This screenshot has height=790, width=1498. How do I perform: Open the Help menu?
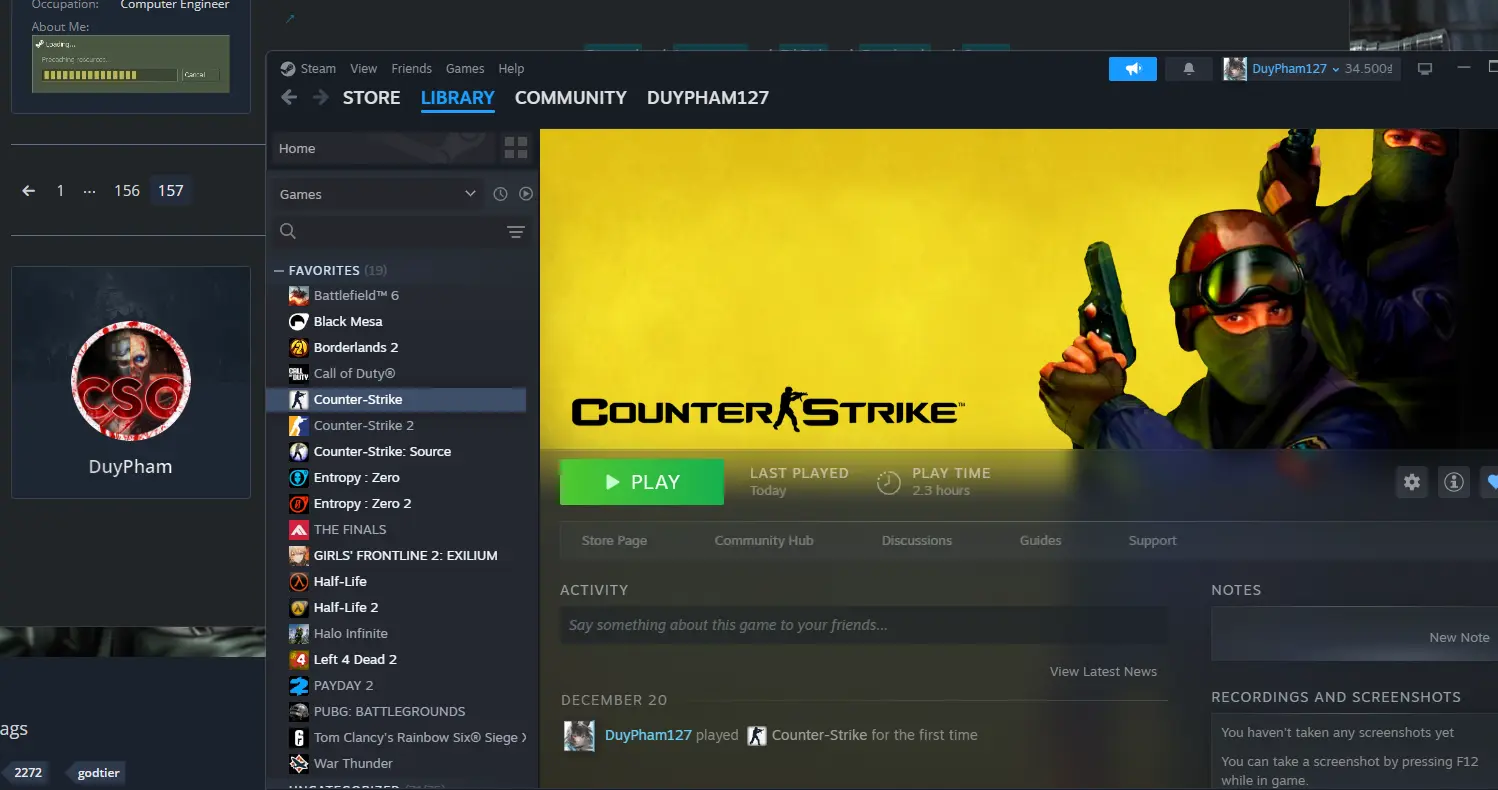point(511,69)
